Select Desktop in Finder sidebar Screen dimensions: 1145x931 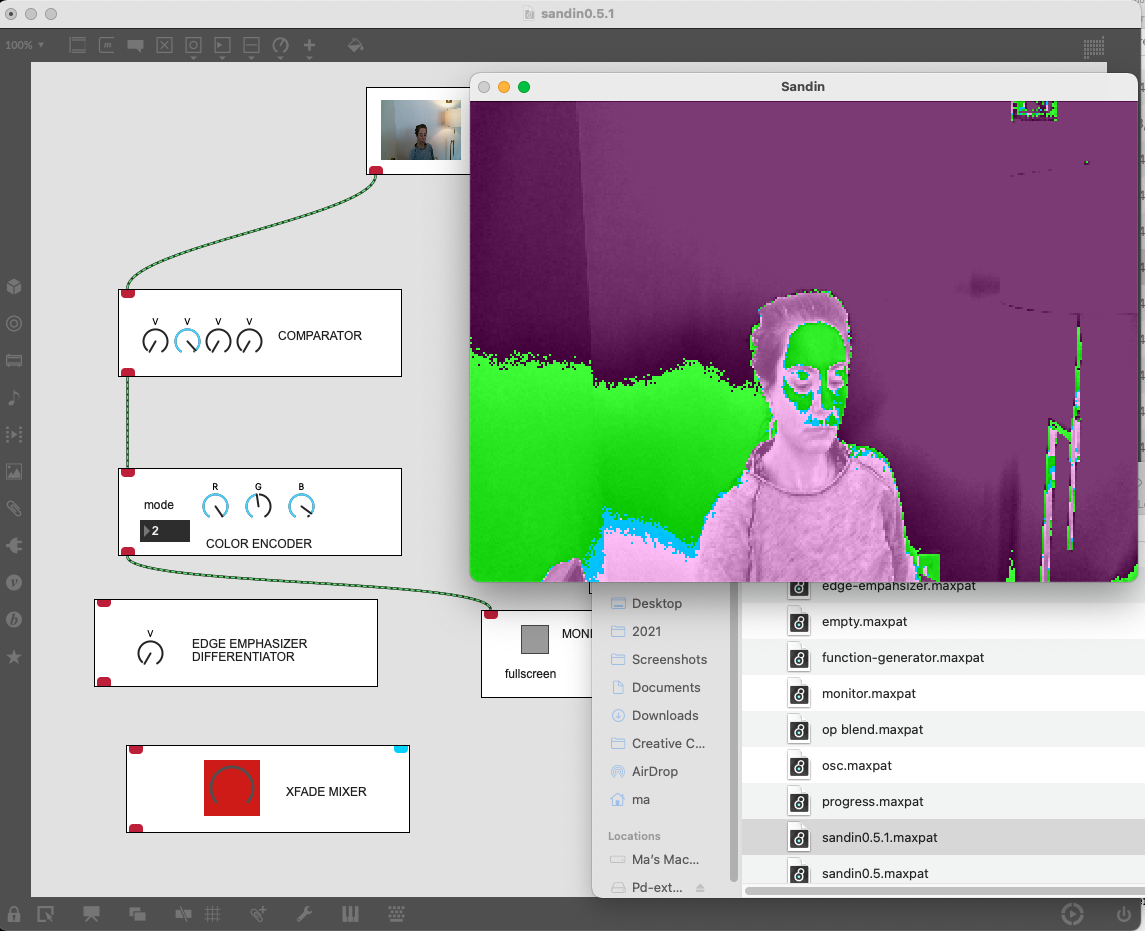[x=656, y=603]
